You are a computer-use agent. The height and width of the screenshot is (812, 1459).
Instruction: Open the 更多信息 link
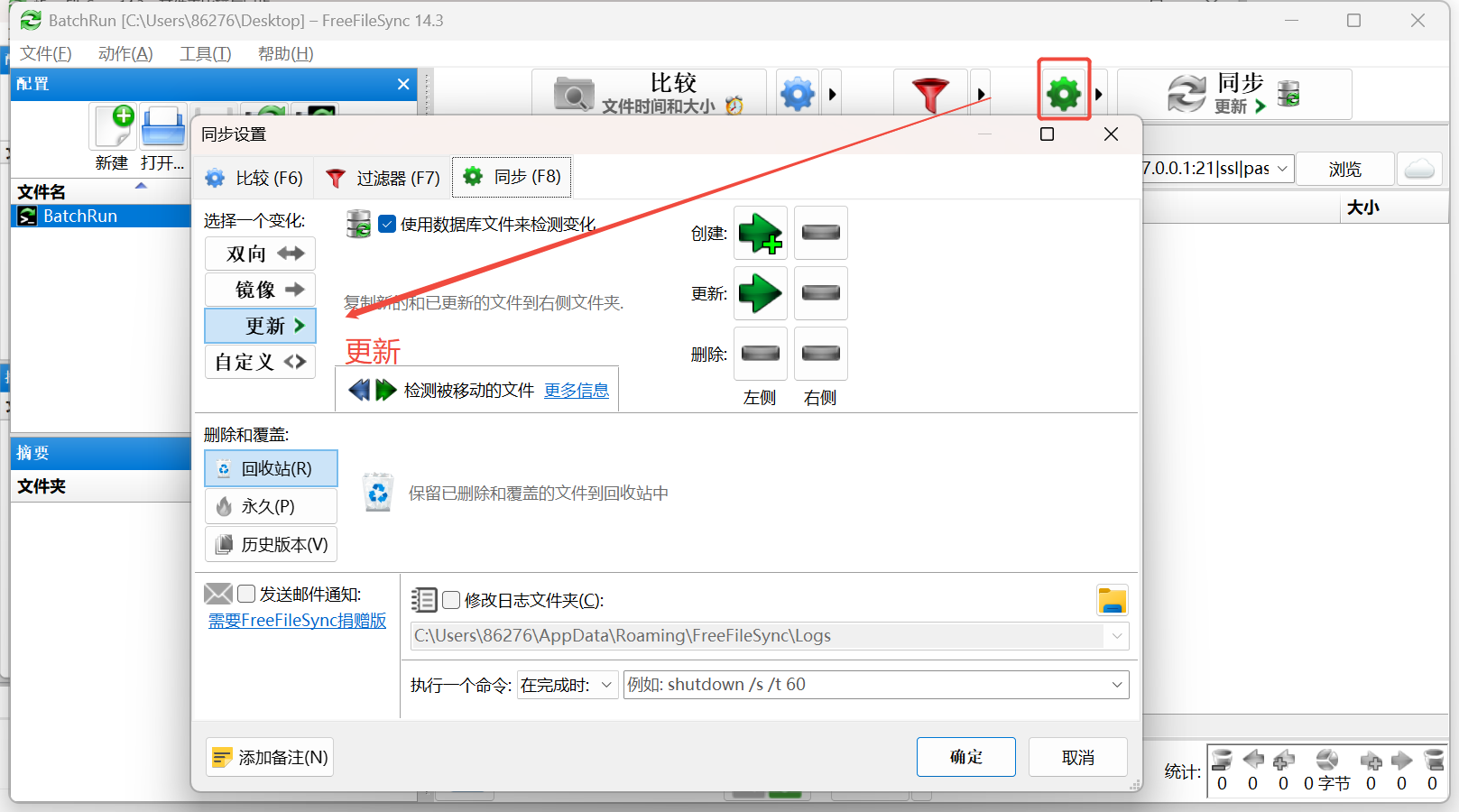pos(577,391)
